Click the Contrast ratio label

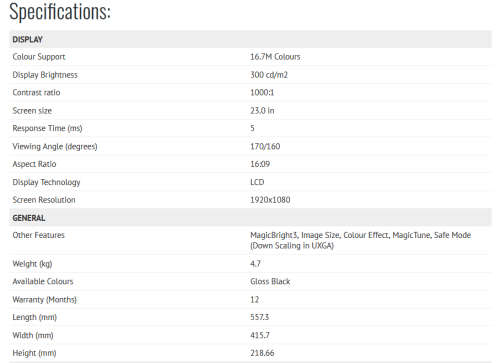(36, 93)
